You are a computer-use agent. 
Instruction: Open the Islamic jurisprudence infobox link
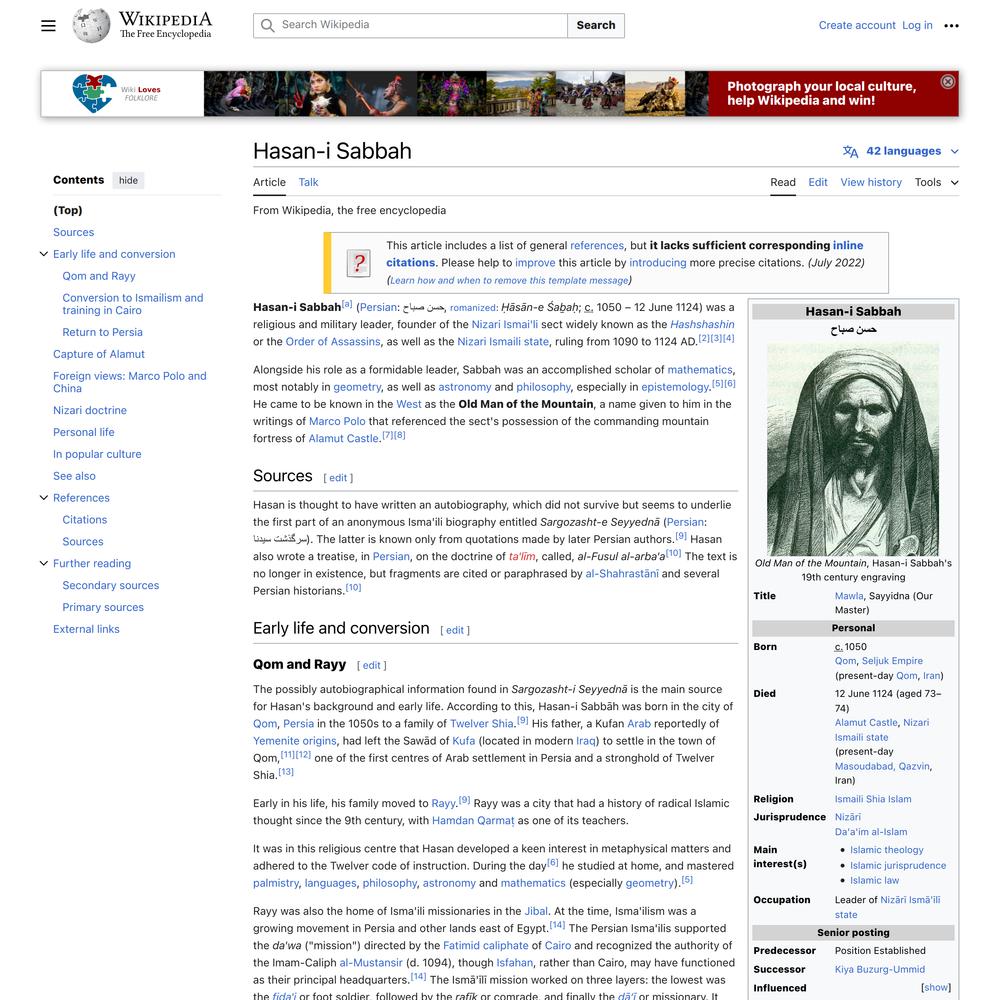898,865
